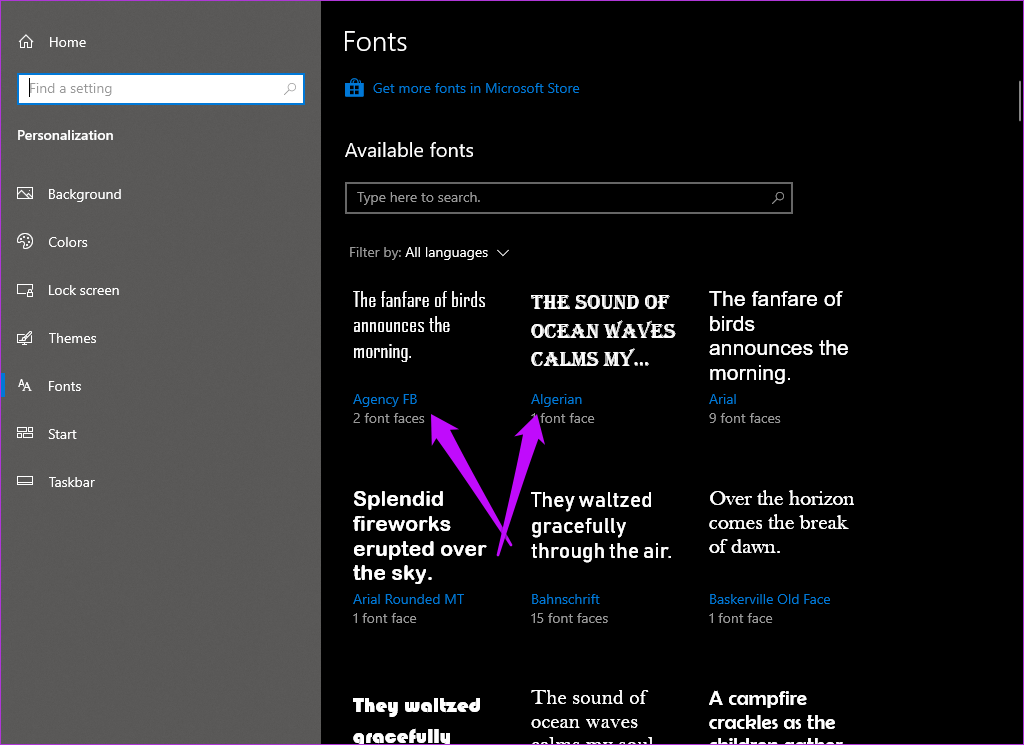This screenshot has height=745, width=1024.
Task: Open the All languages filter dropdown
Action: [447, 253]
